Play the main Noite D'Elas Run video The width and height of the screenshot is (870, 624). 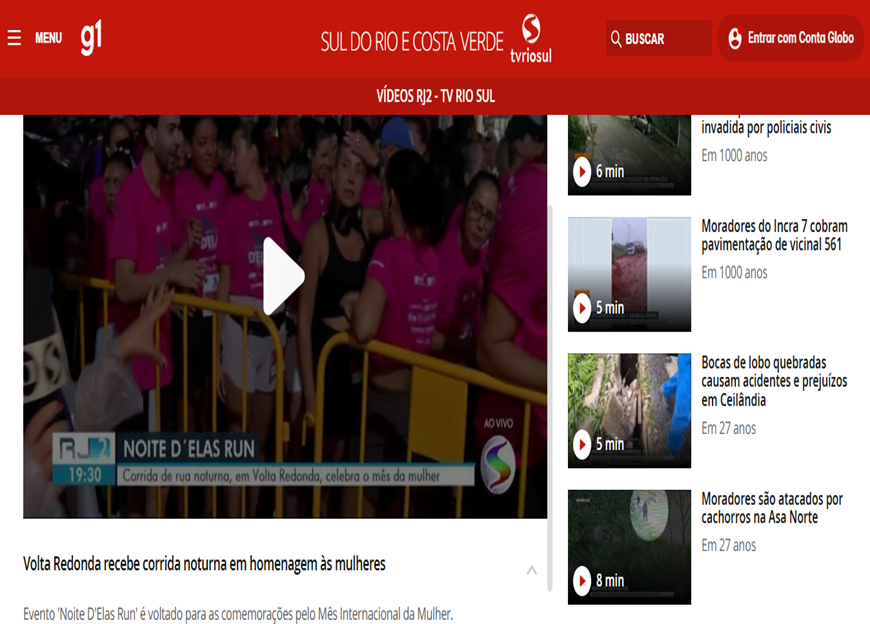(284, 276)
